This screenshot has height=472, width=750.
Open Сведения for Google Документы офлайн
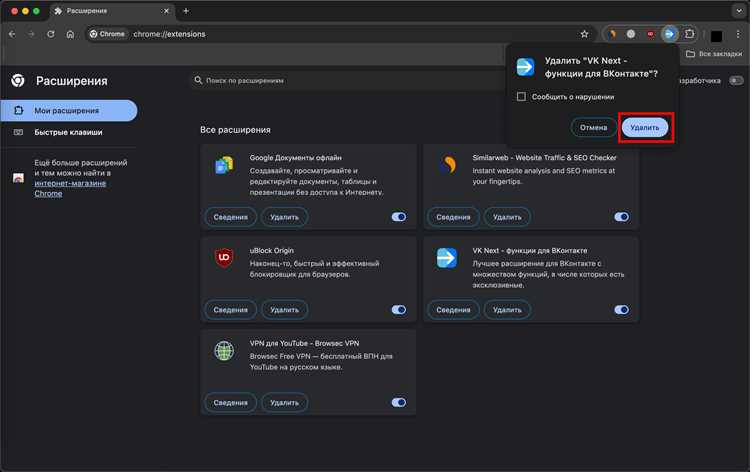(x=231, y=217)
